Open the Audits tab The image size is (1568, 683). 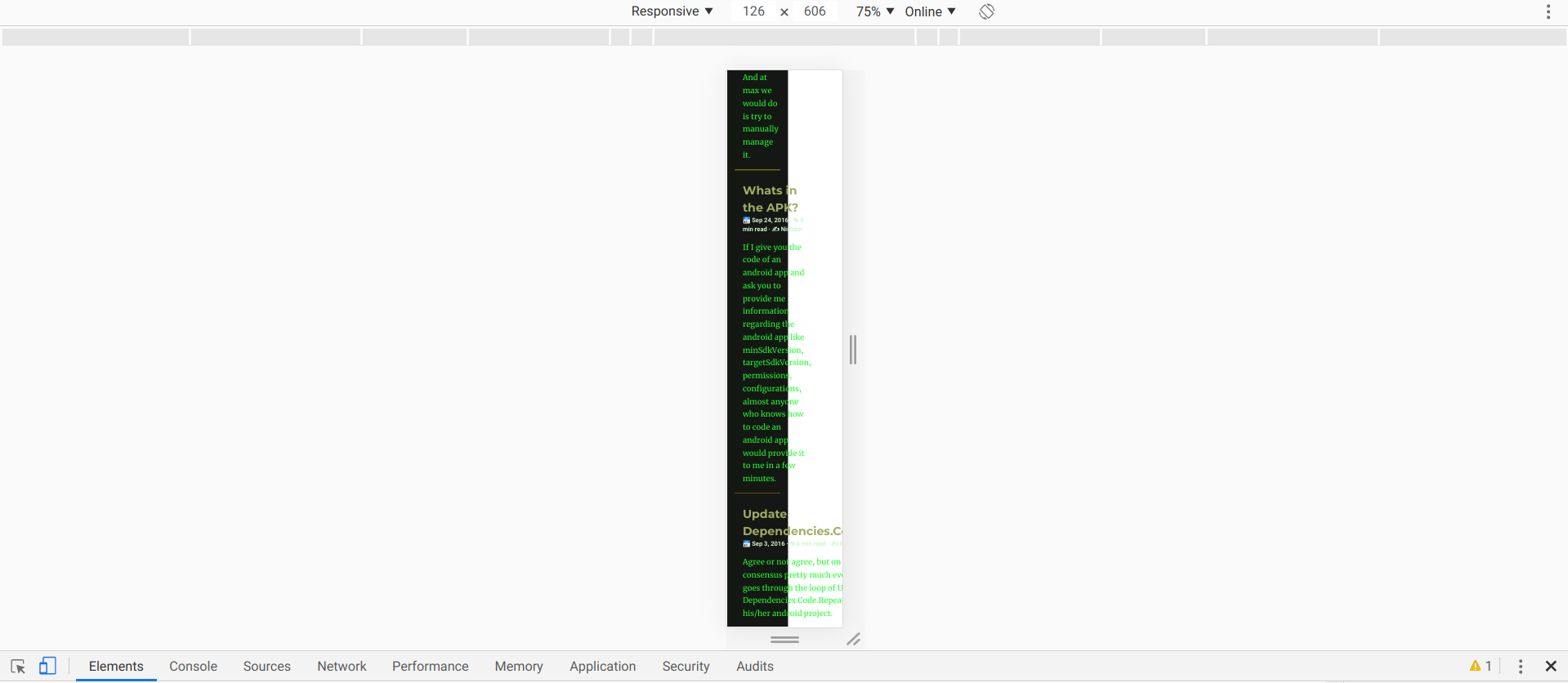tap(755, 666)
